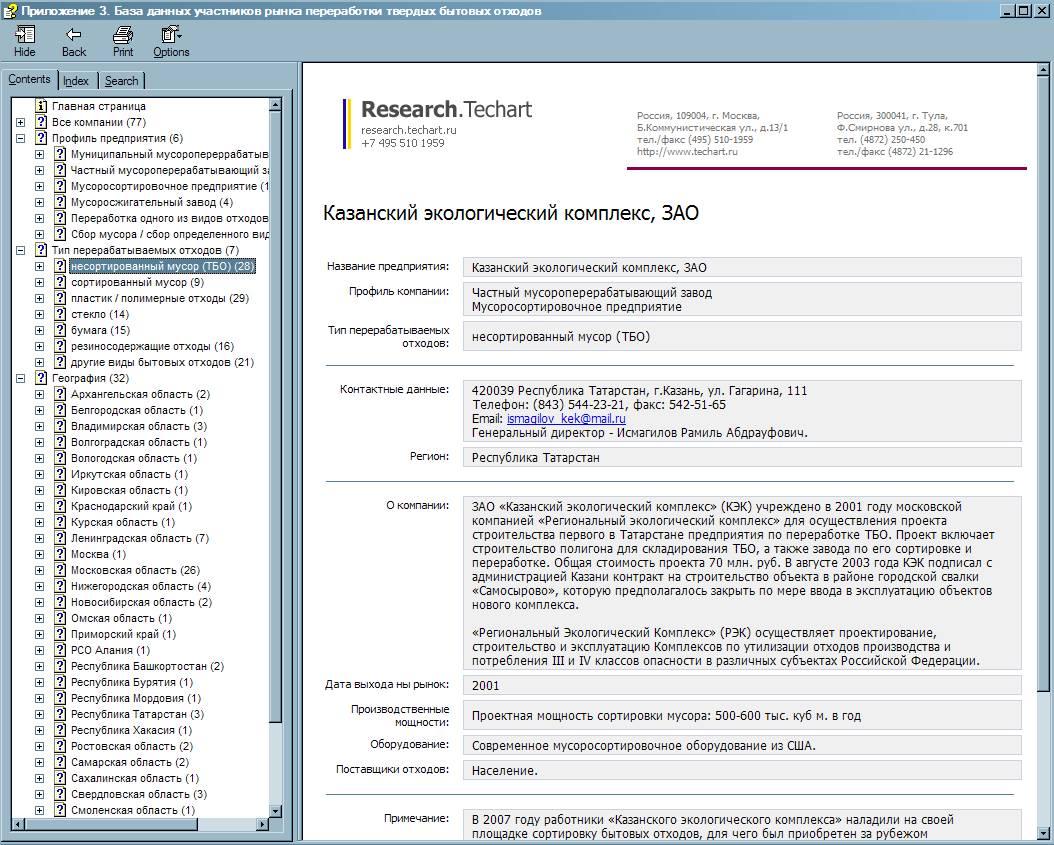Click contents tree scroll-down arrow
This screenshot has width=1054, height=845.
[x=275, y=811]
